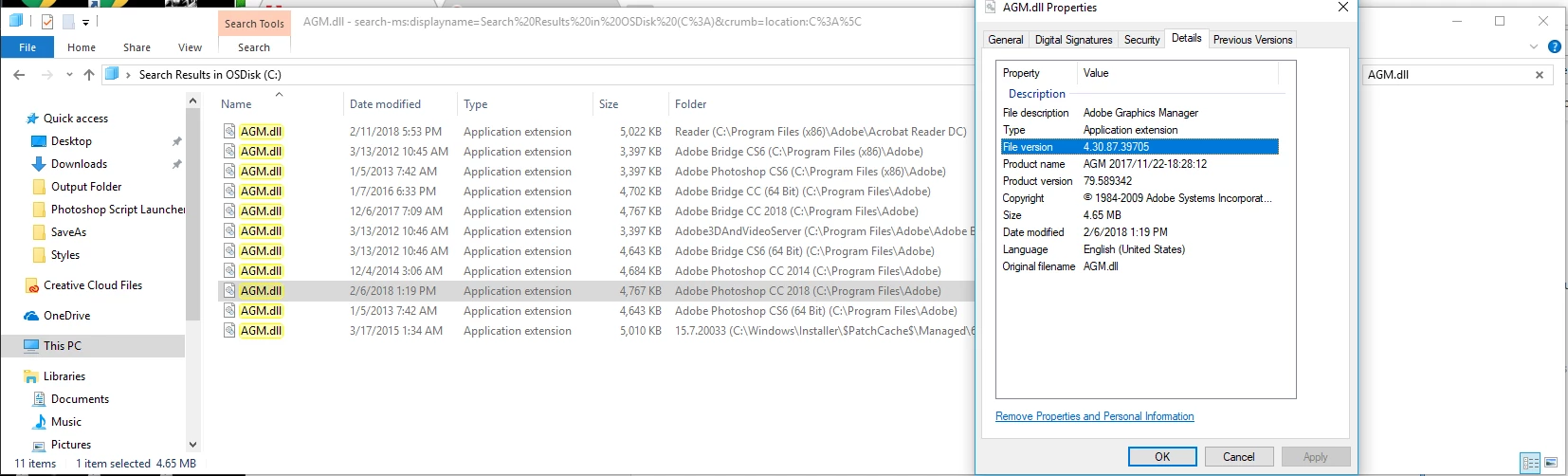Click Cancel in AGM.dll Properties dialog
Screen dimensions: 1568x476
coord(1238,457)
